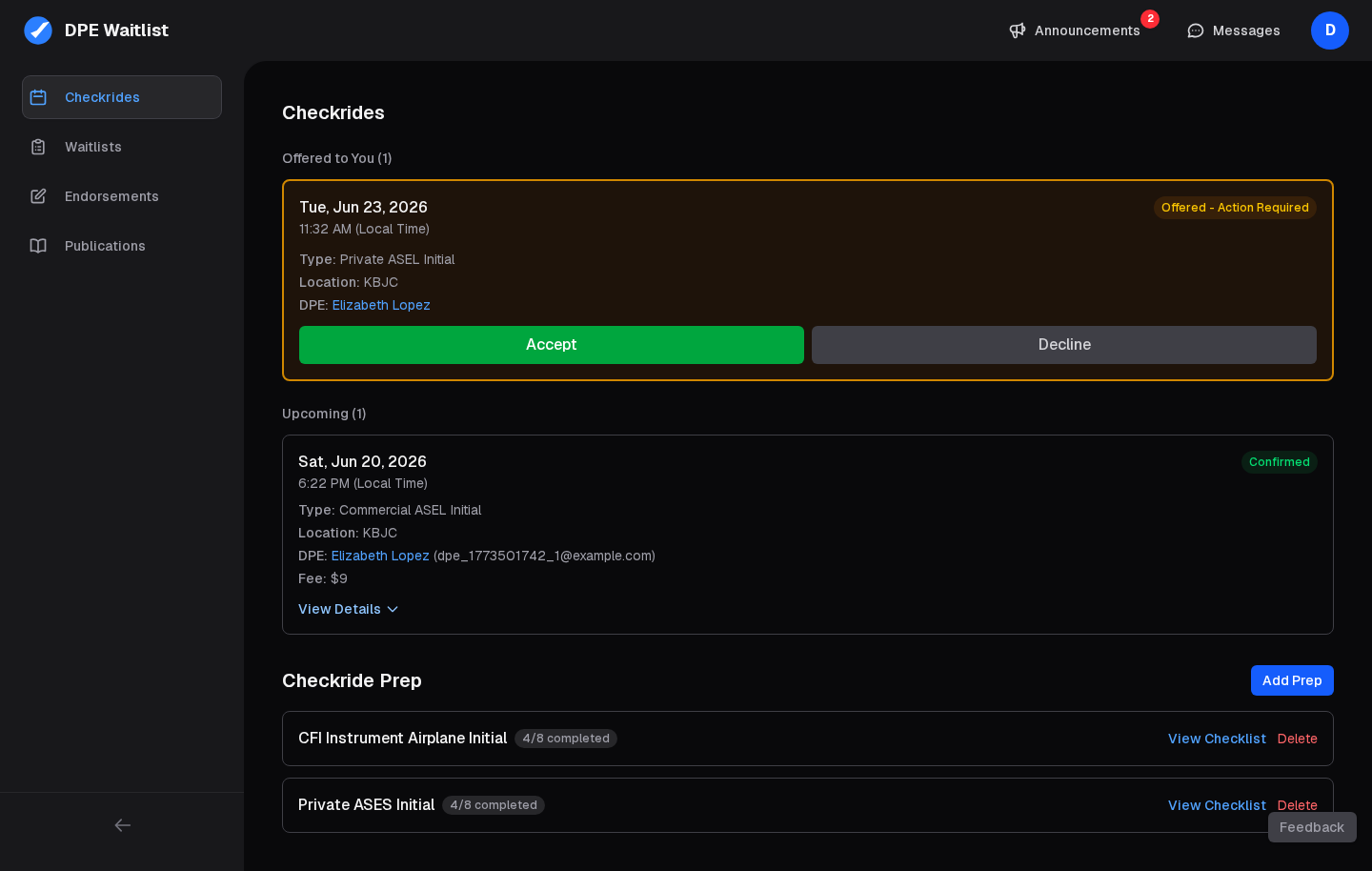Click the Offered - Action Required badge
1372x871 pixels.
pos(1235,208)
